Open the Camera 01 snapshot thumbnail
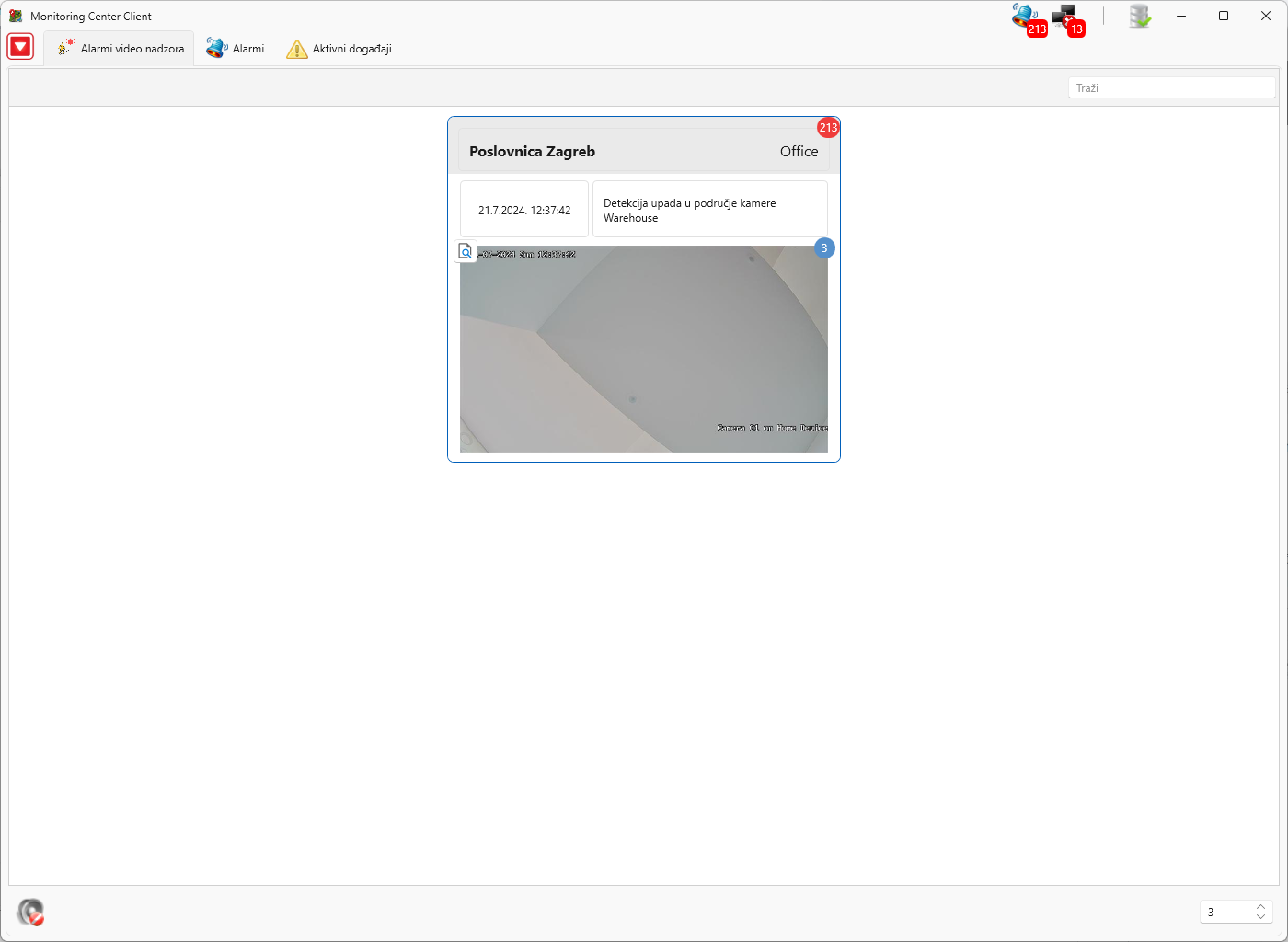Viewport: 1288px width, 942px height. 644,350
